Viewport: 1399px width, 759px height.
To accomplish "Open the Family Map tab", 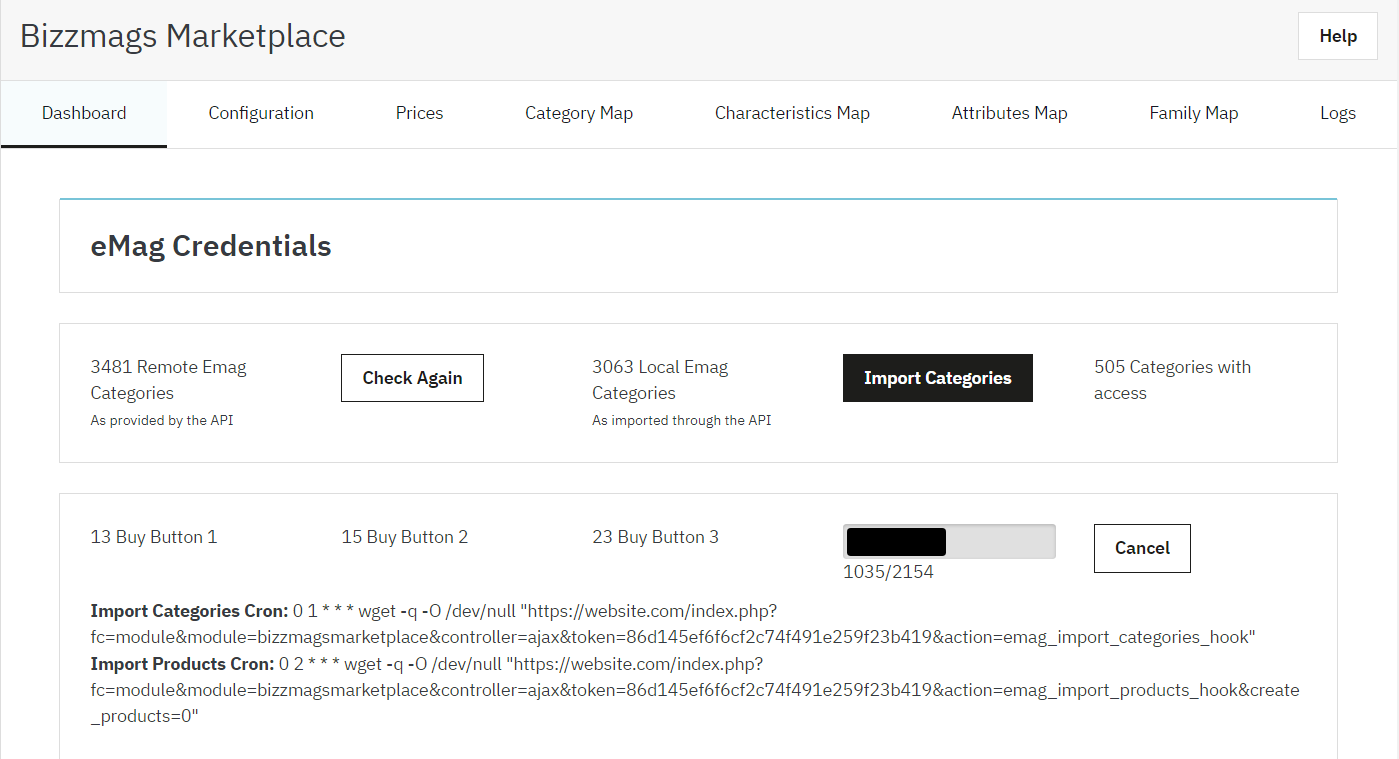I will pos(1193,113).
